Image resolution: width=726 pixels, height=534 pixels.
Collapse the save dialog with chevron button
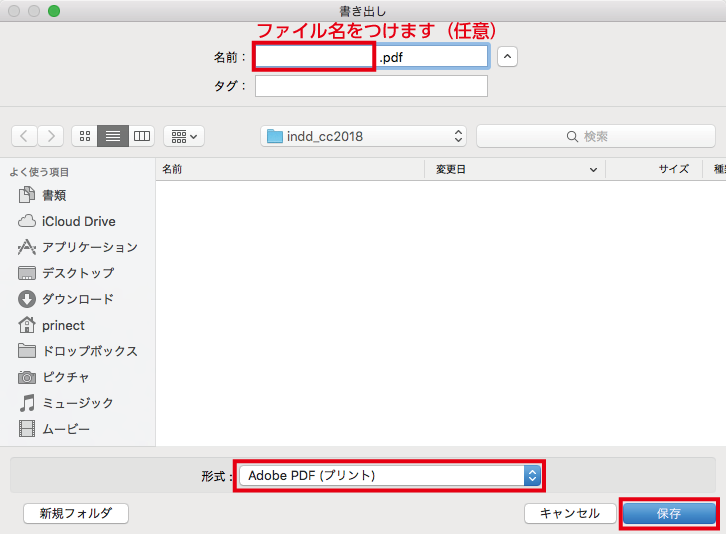[508, 57]
